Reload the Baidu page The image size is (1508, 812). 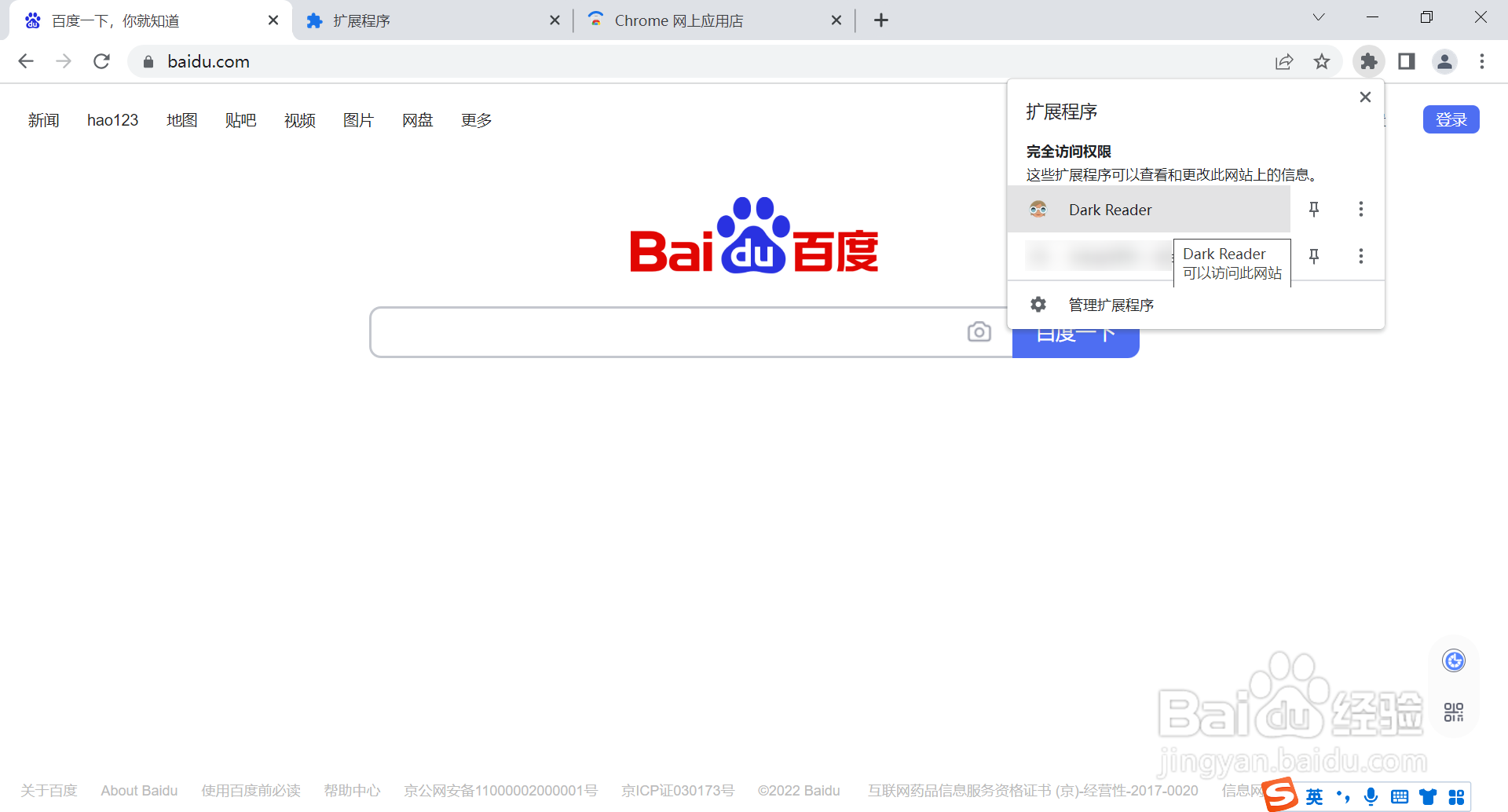[x=101, y=61]
